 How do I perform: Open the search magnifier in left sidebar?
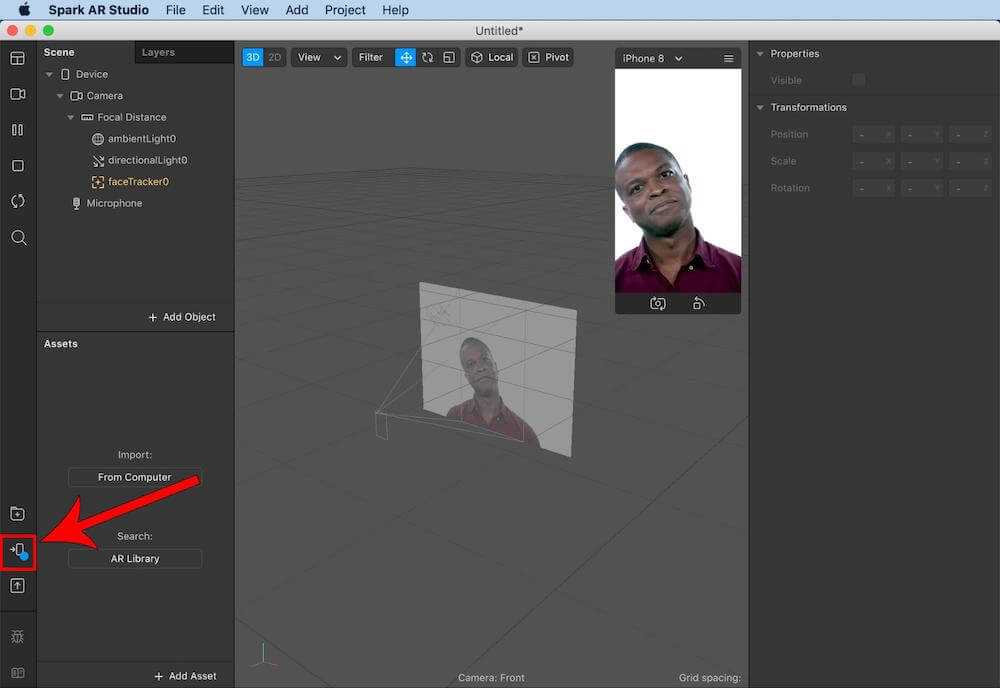[x=18, y=238]
